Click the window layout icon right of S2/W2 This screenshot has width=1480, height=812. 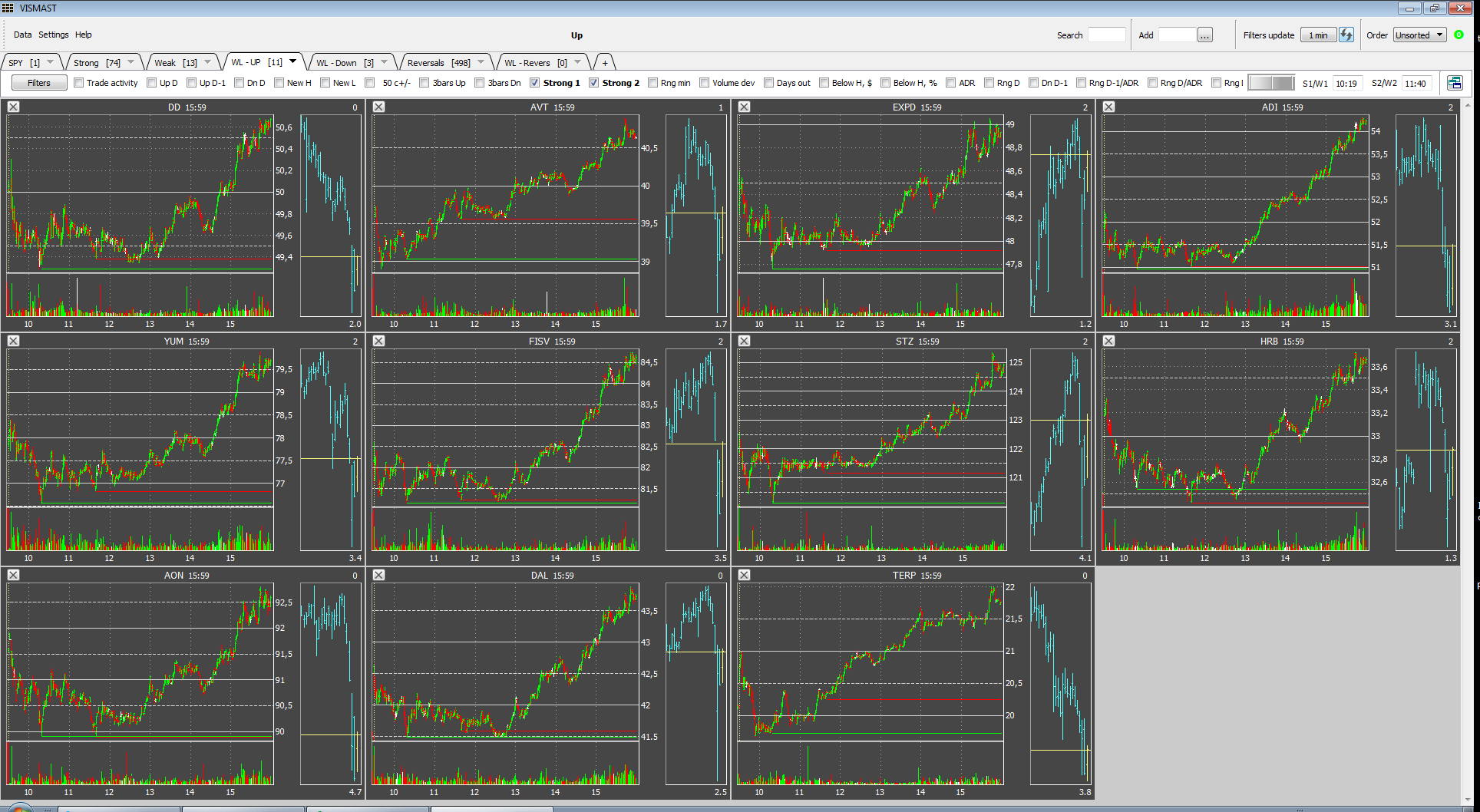[x=1455, y=83]
